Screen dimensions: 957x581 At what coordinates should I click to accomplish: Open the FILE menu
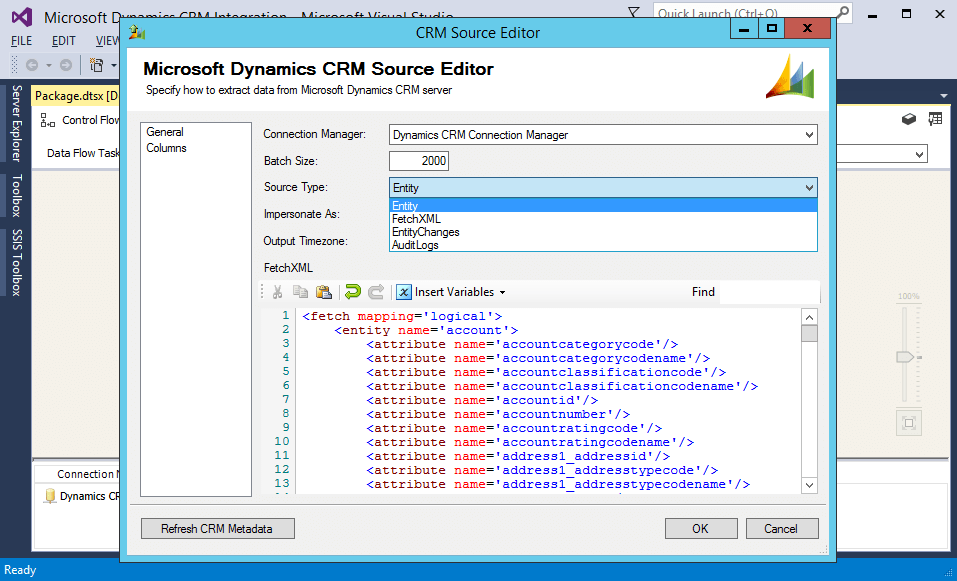tap(21, 41)
